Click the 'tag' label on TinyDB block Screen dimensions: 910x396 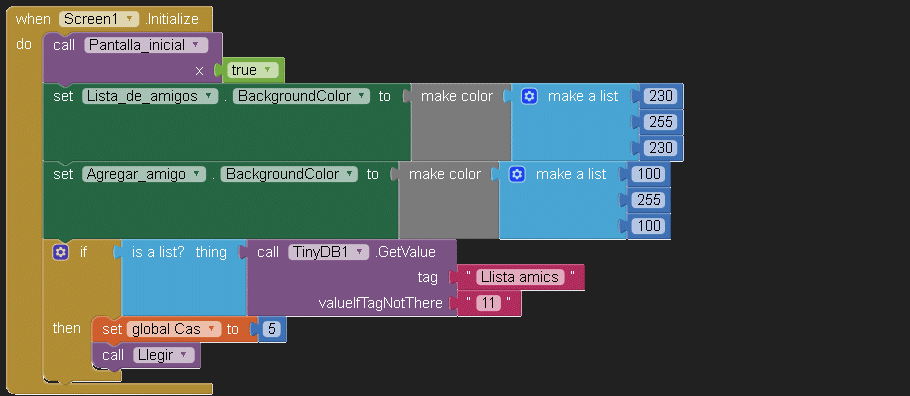click(x=428, y=278)
